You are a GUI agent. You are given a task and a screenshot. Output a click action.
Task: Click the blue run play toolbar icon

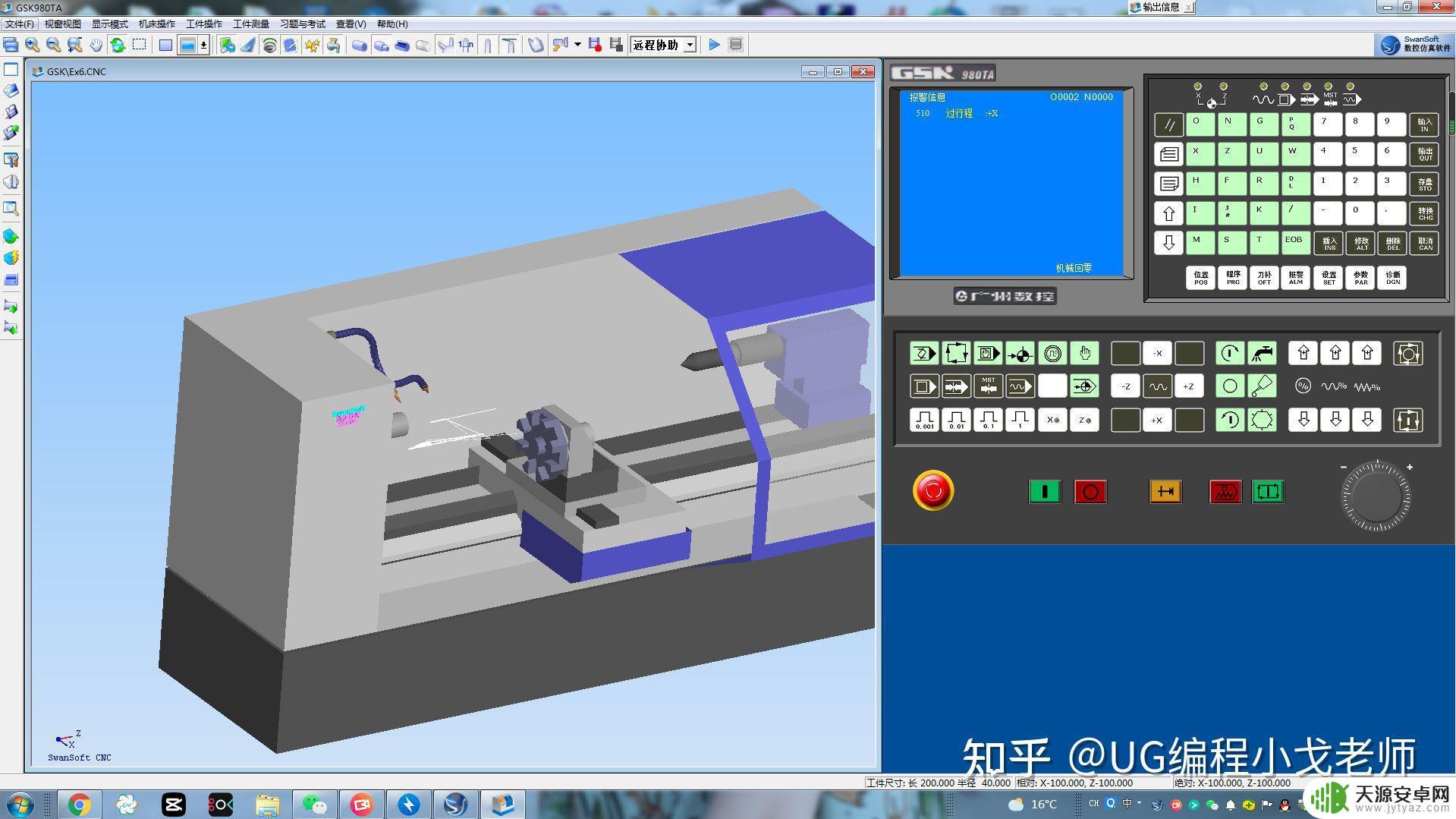pyautogui.click(x=714, y=45)
